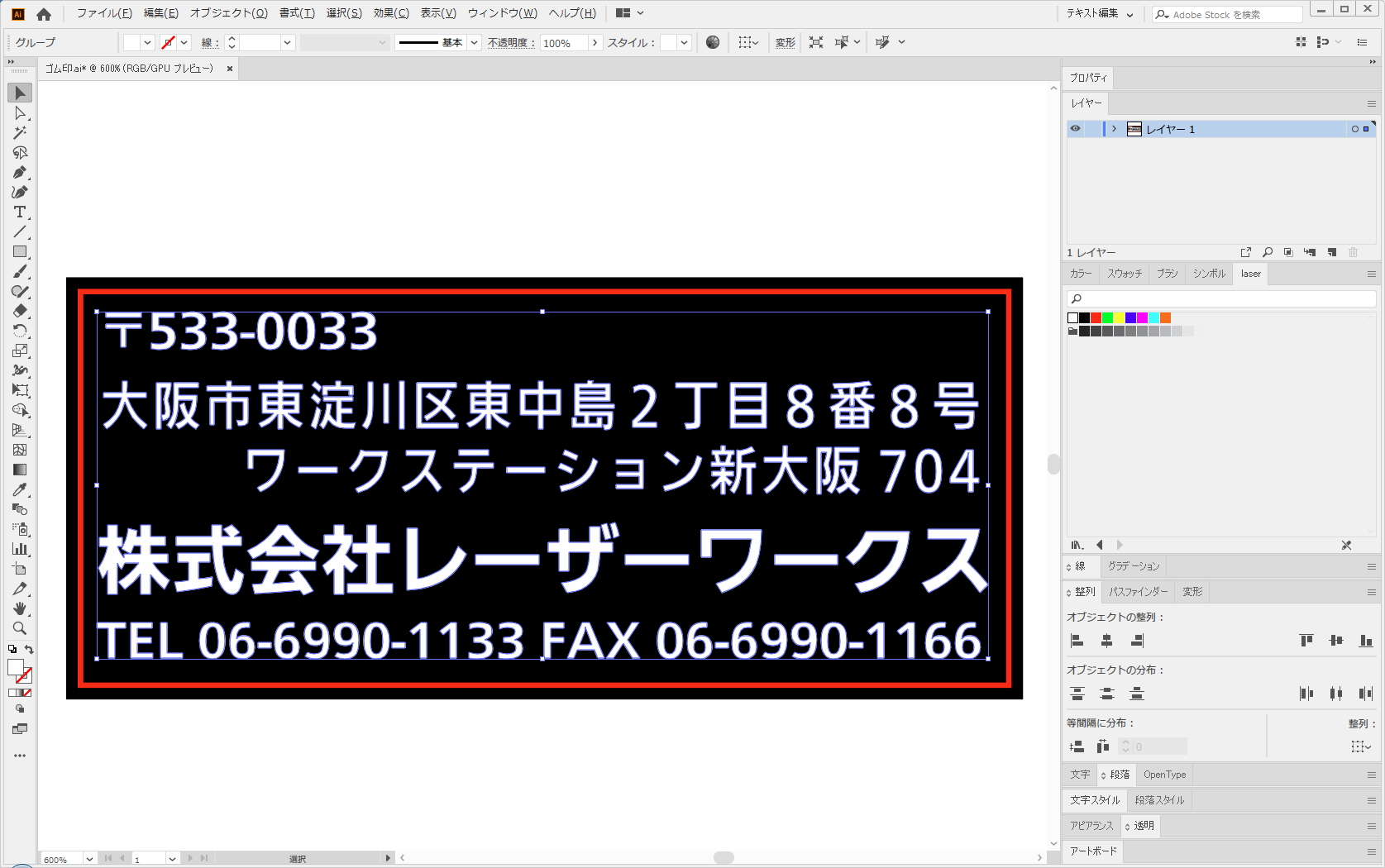This screenshot has height=868, width=1385.
Task: Click the Adobe Stock search field
Action: [x=1232, y=15]
